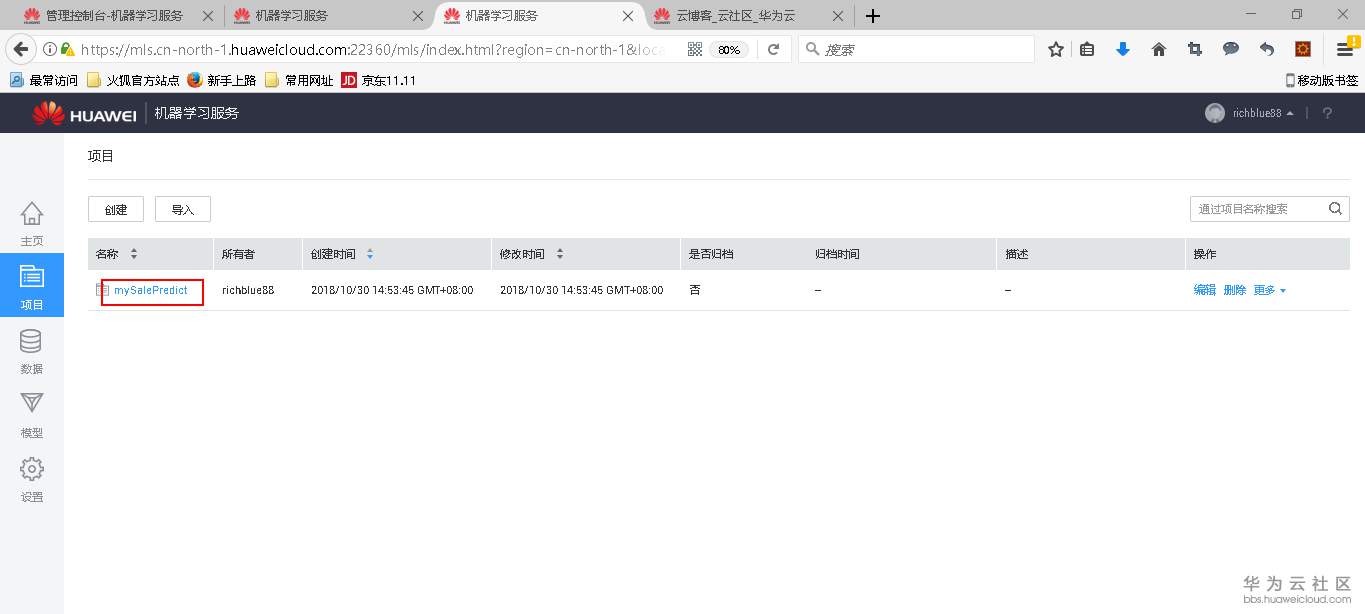Open the 数据 section in the sidebar
This screenshot has width=1365, height=614.
point(31,352)
